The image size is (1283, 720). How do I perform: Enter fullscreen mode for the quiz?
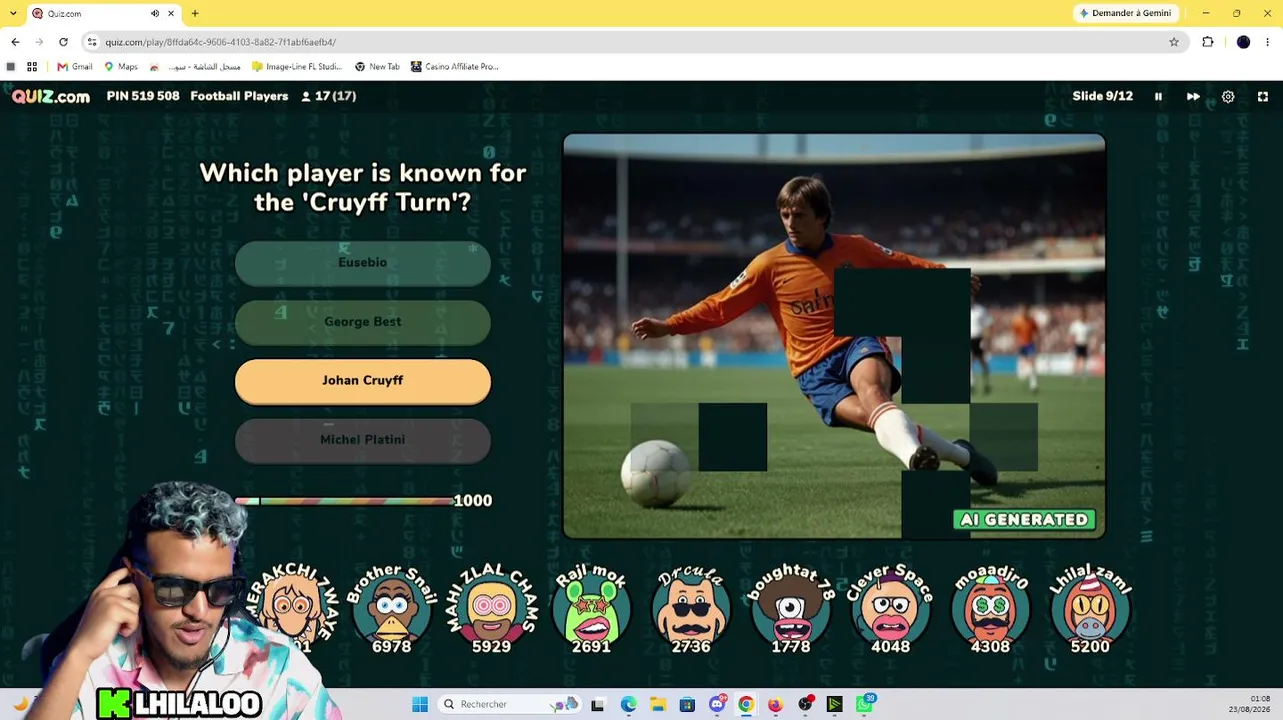[1263, 96]
